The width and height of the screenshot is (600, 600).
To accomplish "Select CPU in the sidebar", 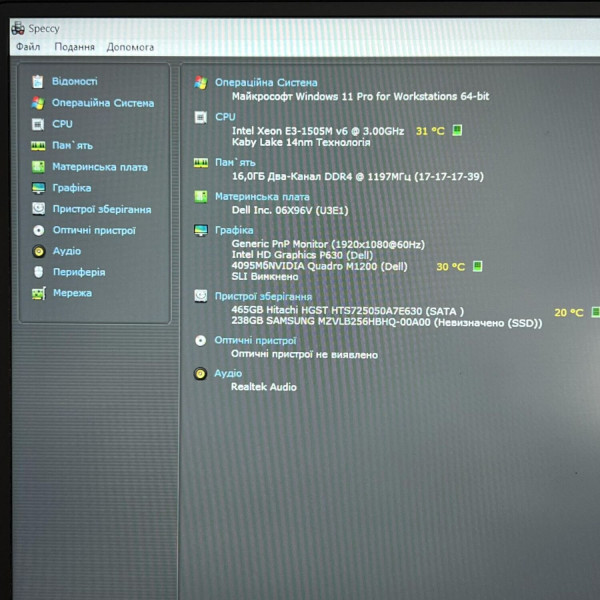I will point(62,124).
